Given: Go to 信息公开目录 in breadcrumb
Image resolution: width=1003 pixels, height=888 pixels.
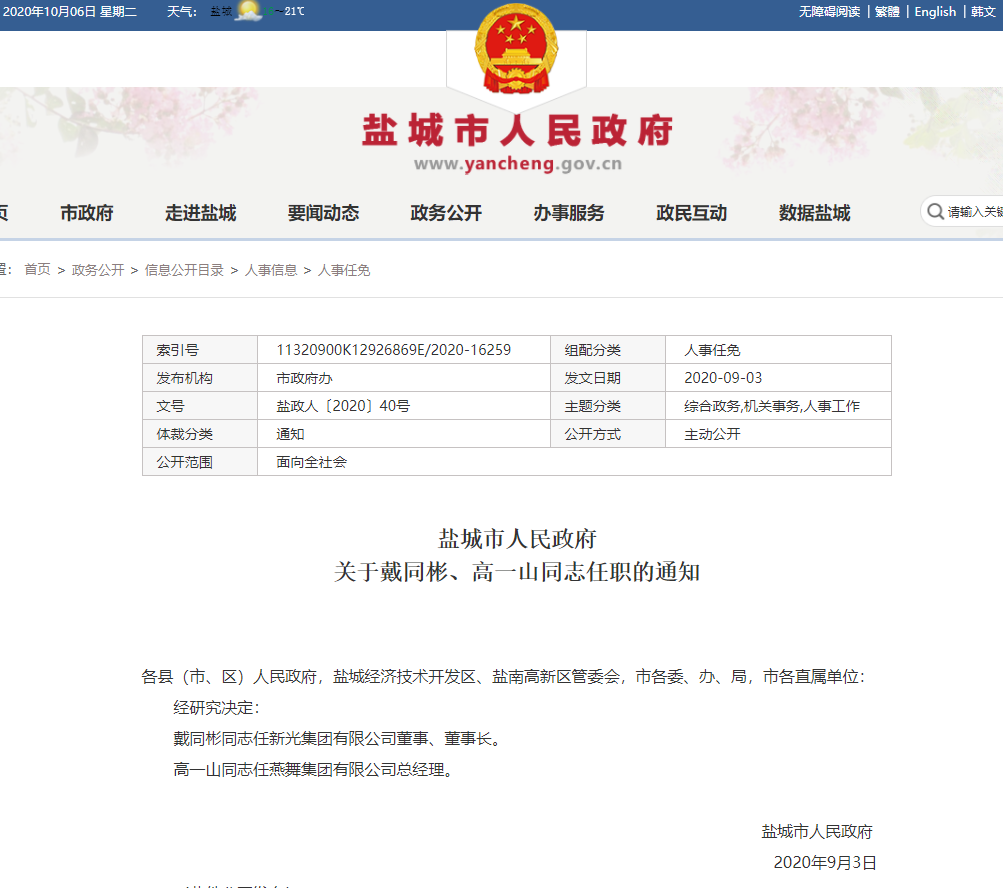Looking at the screenshot, I should pos(184,270).
